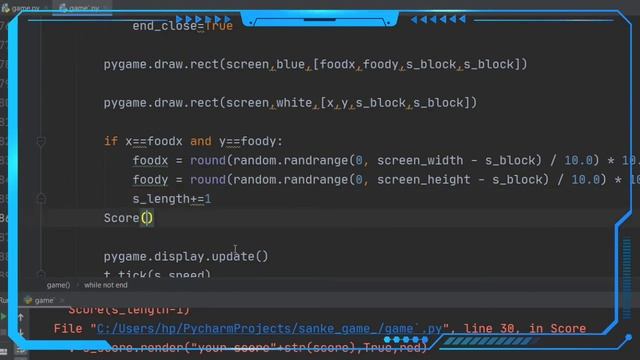Viewport: 640px width, 360px height.
Task: Click the pygame.display.update() line
Action: [x=186, y=256]
